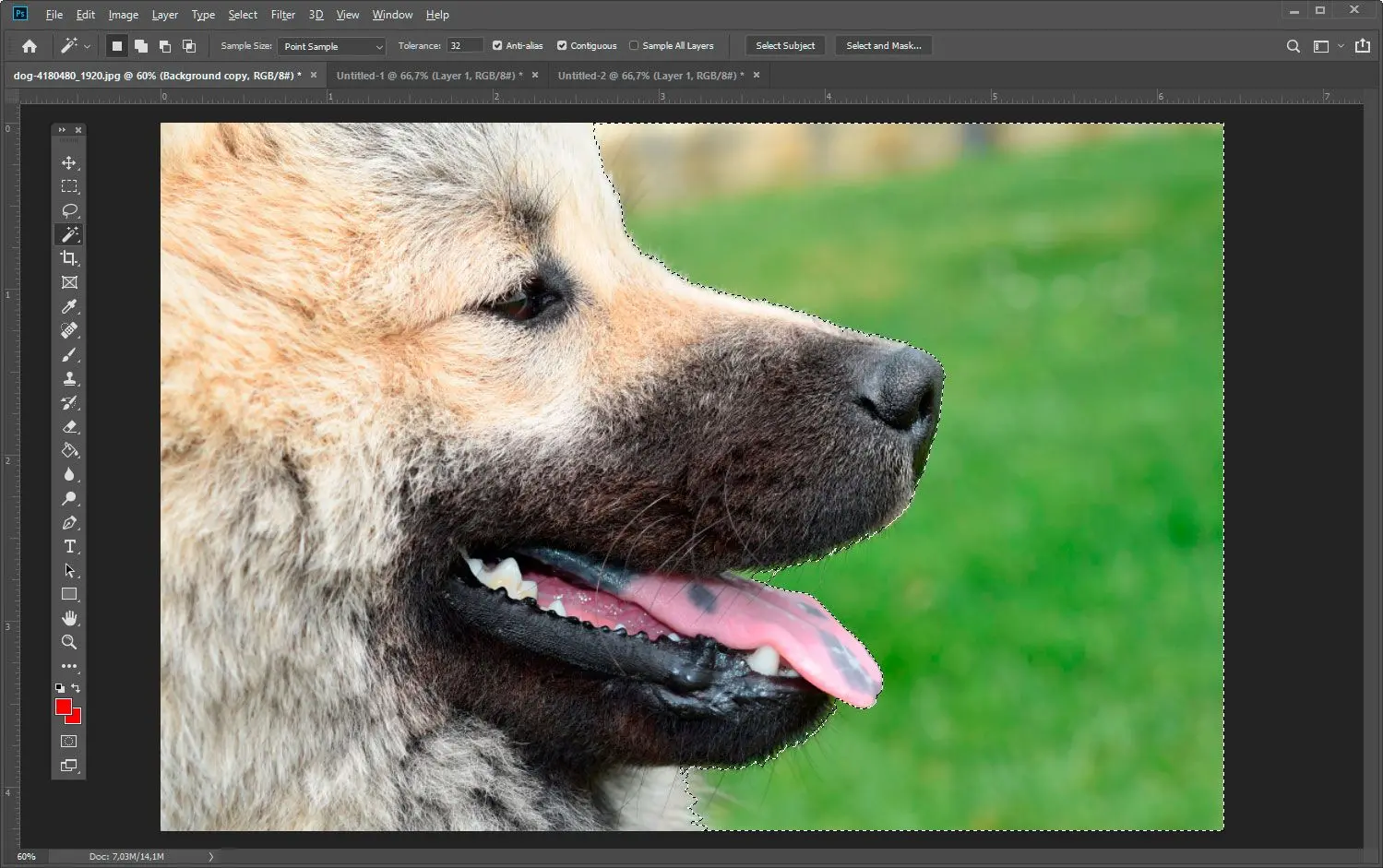1383x868 pixels.
Task: Select the Pen tool
Action: pos(69,523)
